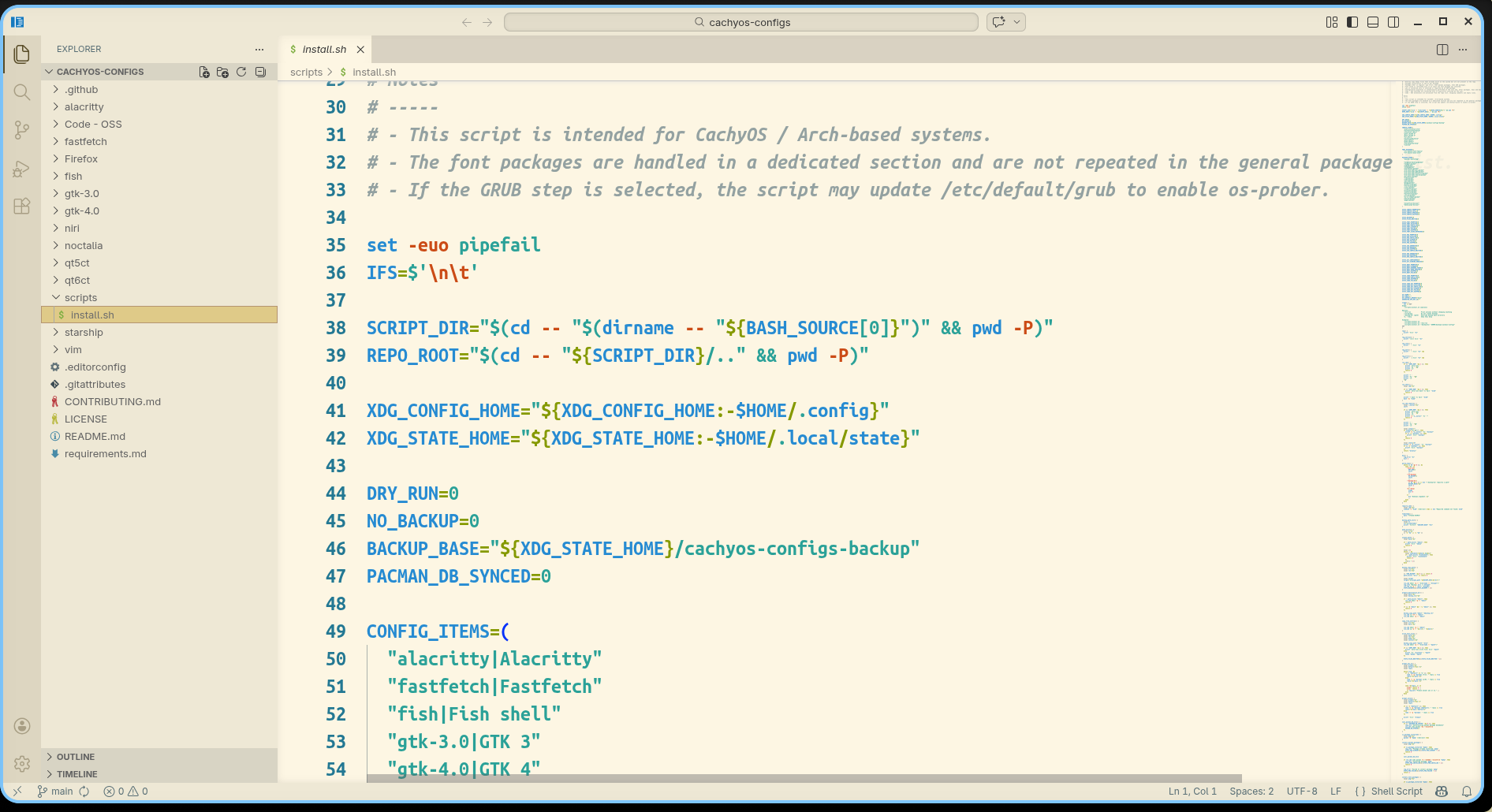1492x812 pixels.
Task: Open notifications with the bell icon
Action: coord(1467,792)
